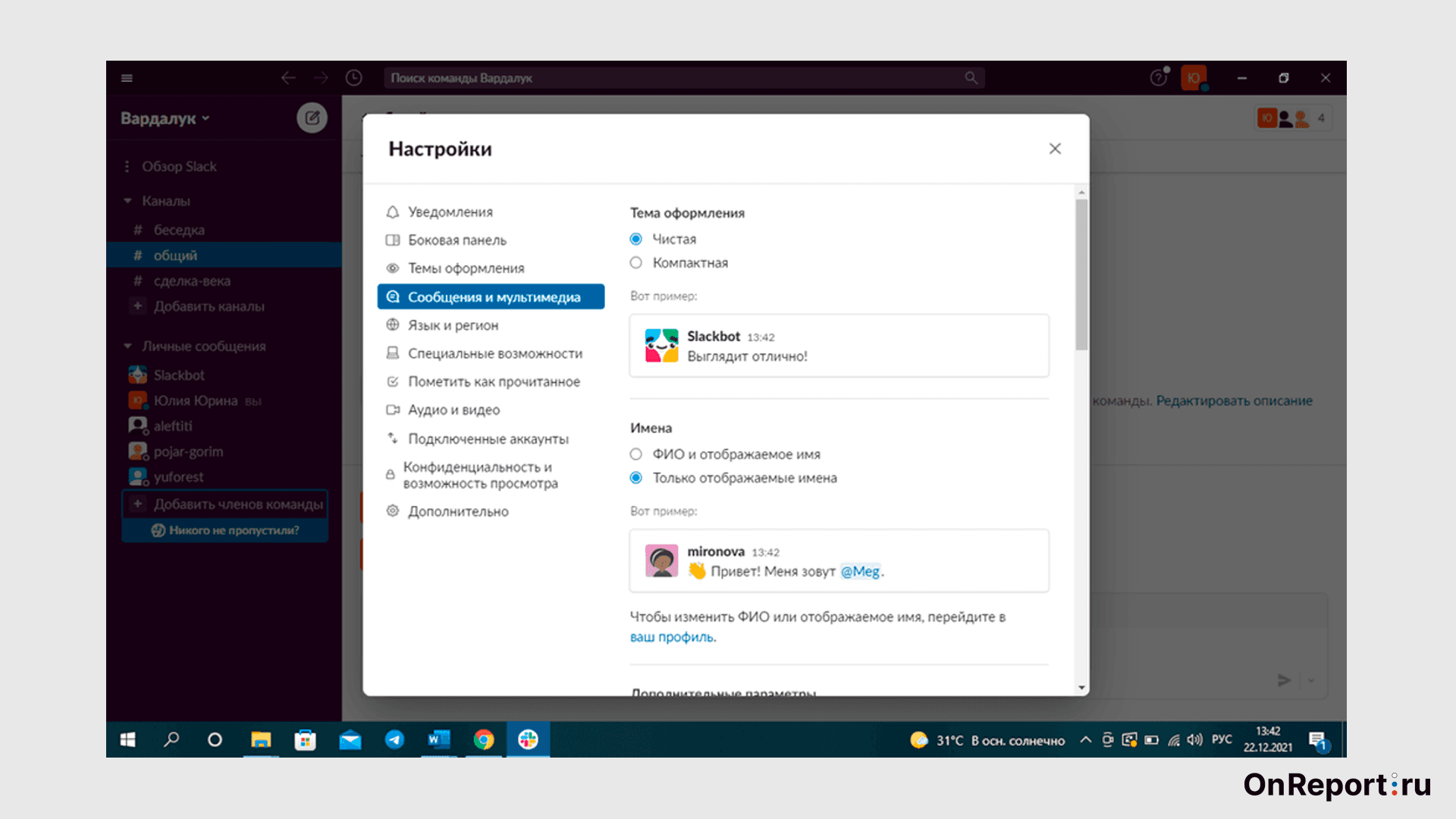Select the Чистая theme radio button
The width and height of the screenshot is (1456, 819).
tap(635, 239)
